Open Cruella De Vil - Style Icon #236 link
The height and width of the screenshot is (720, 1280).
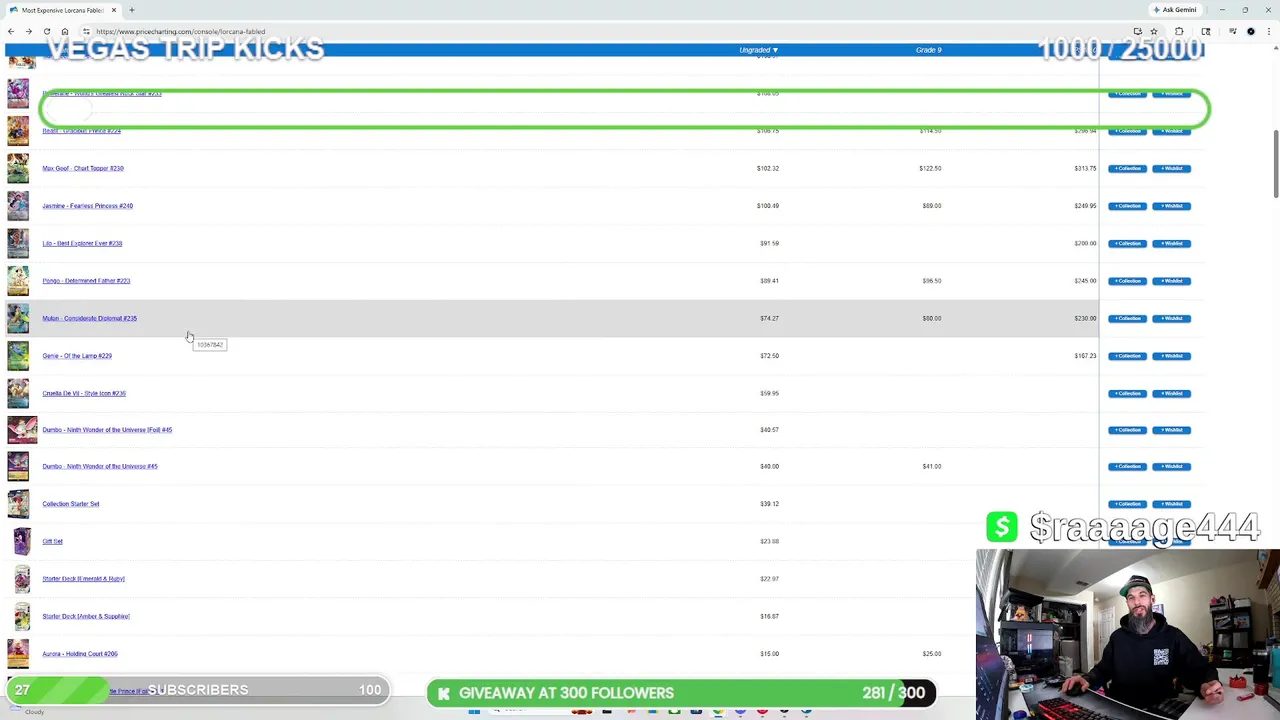pyautogui.click(x=84, y=393)
